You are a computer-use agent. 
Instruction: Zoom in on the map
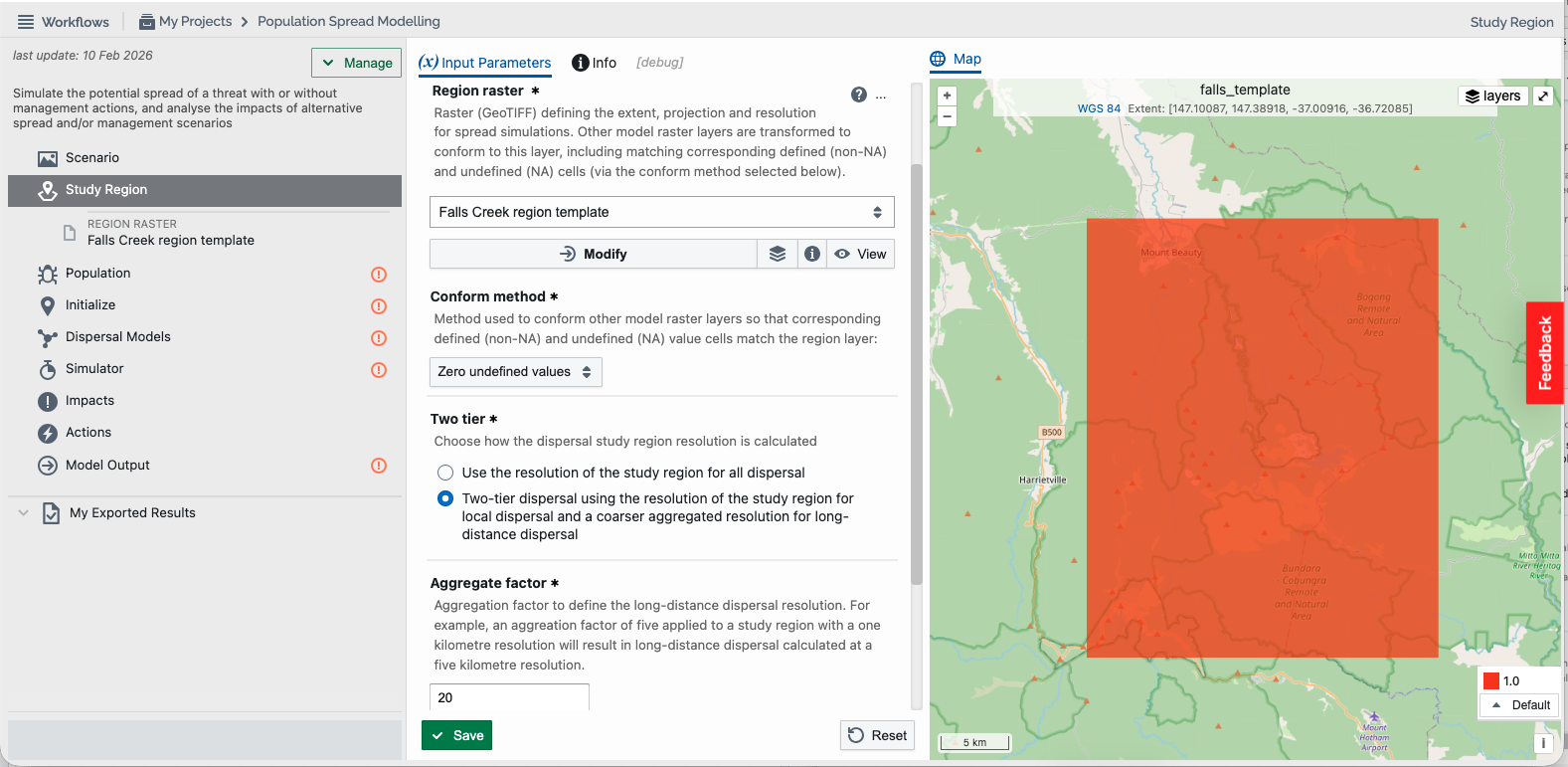(948, 96)
